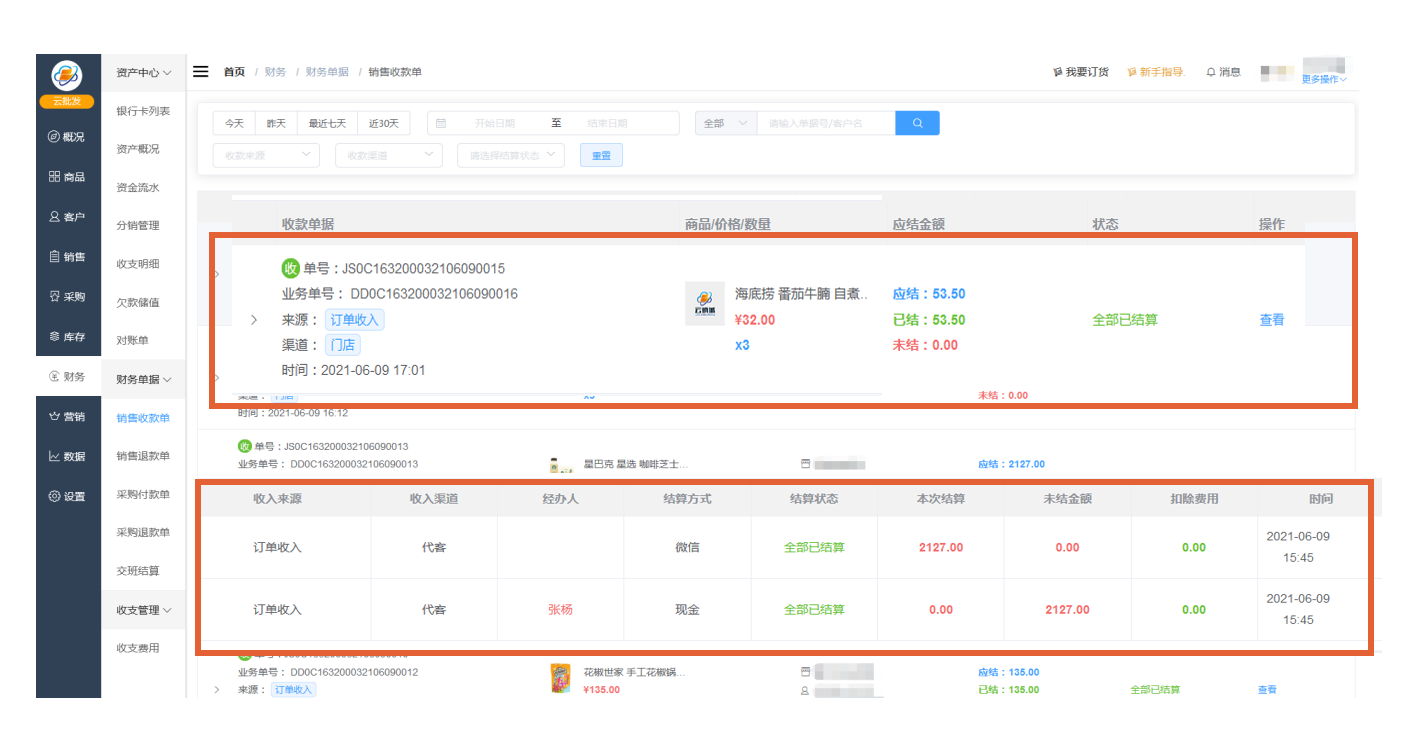Collapse the 资产中心 section
This screenshot has height=736, width=1412.
pyautogui.click(x=143, y=73)
